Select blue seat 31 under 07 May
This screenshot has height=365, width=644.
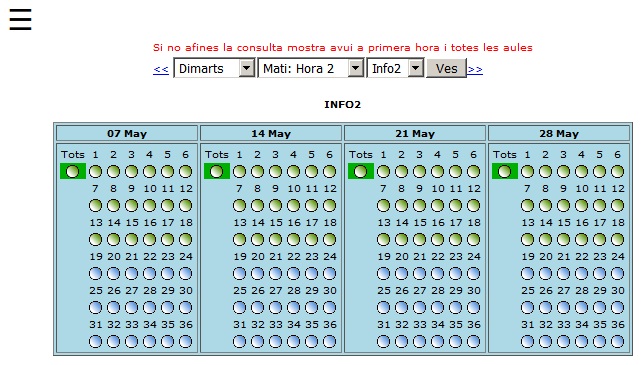coord(95,342)
